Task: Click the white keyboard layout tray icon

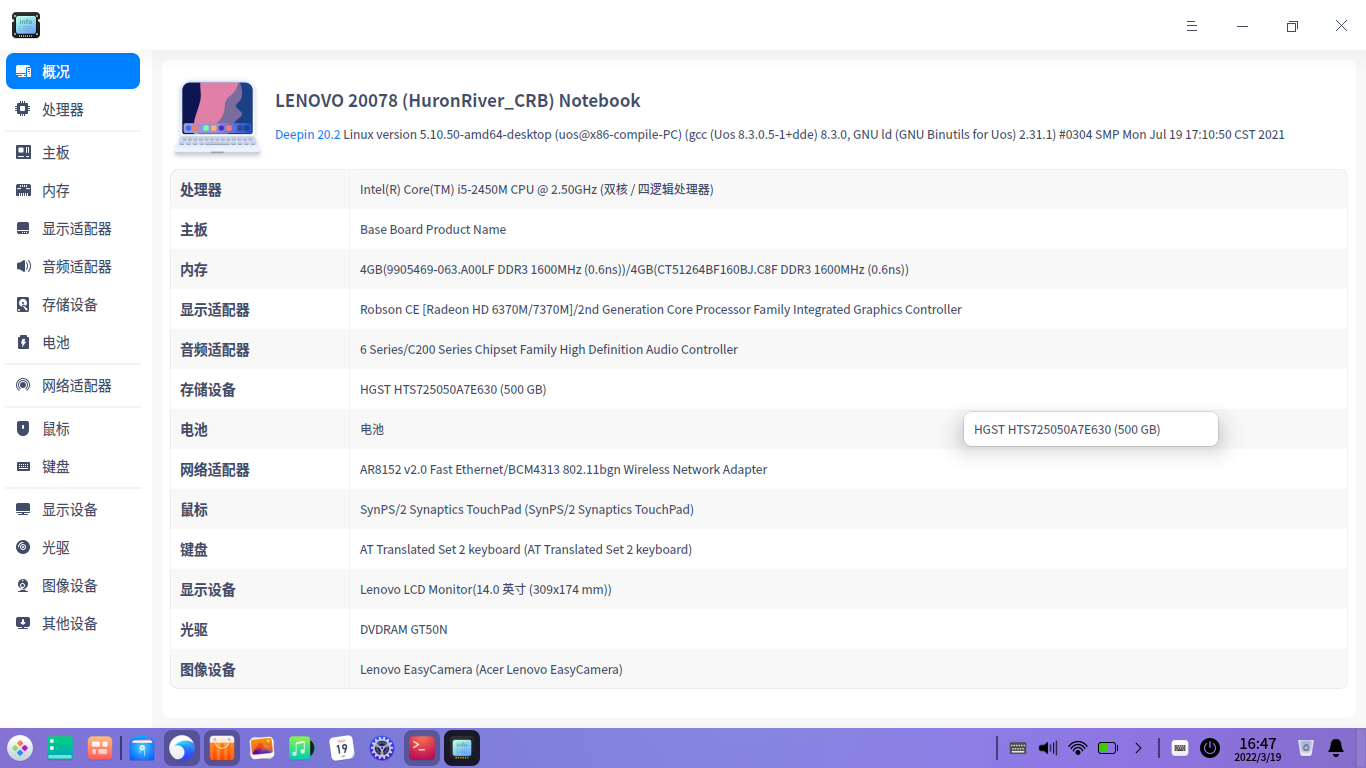Action: click(1180, 748)
